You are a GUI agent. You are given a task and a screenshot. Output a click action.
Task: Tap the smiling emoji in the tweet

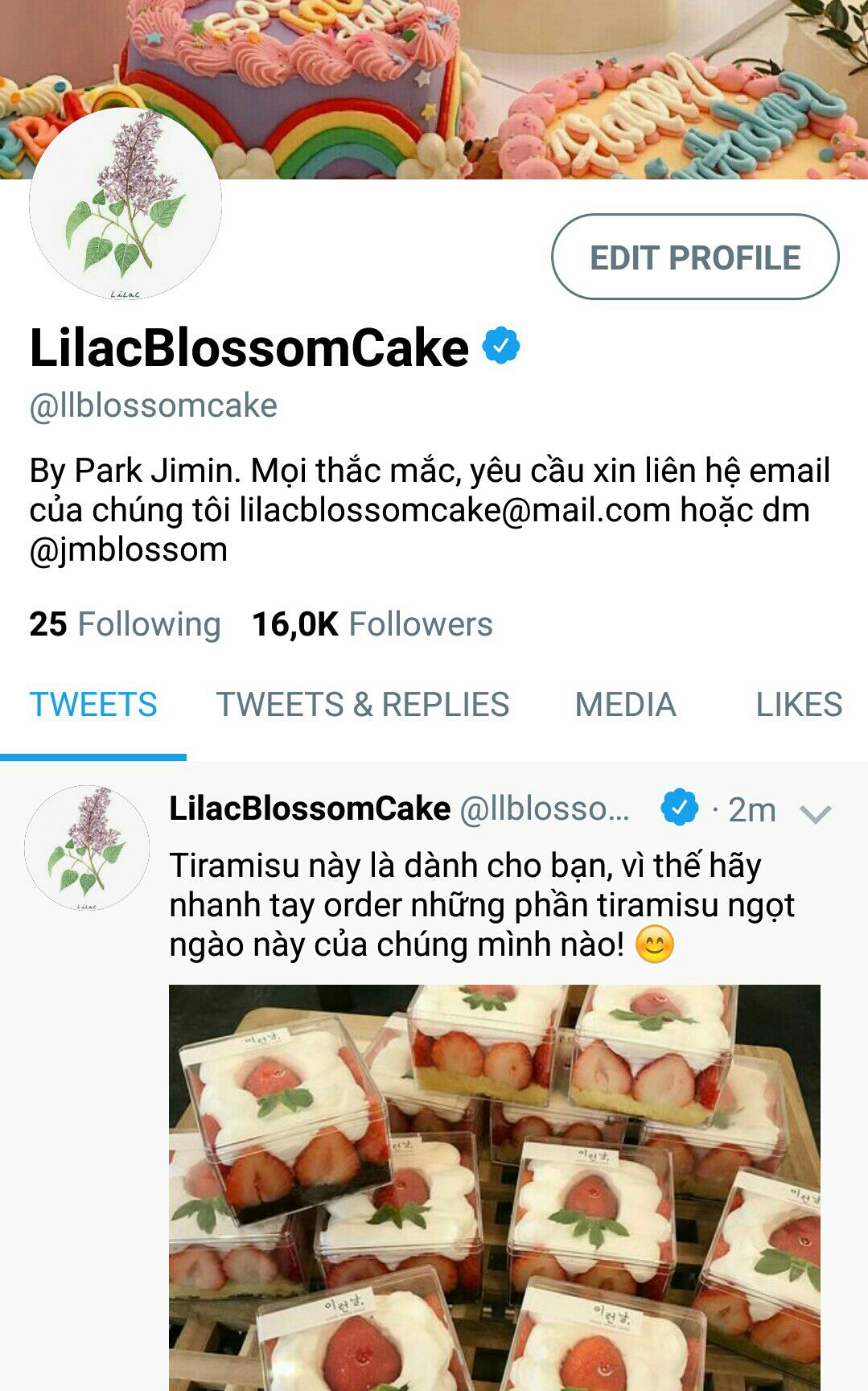(654, 944)
